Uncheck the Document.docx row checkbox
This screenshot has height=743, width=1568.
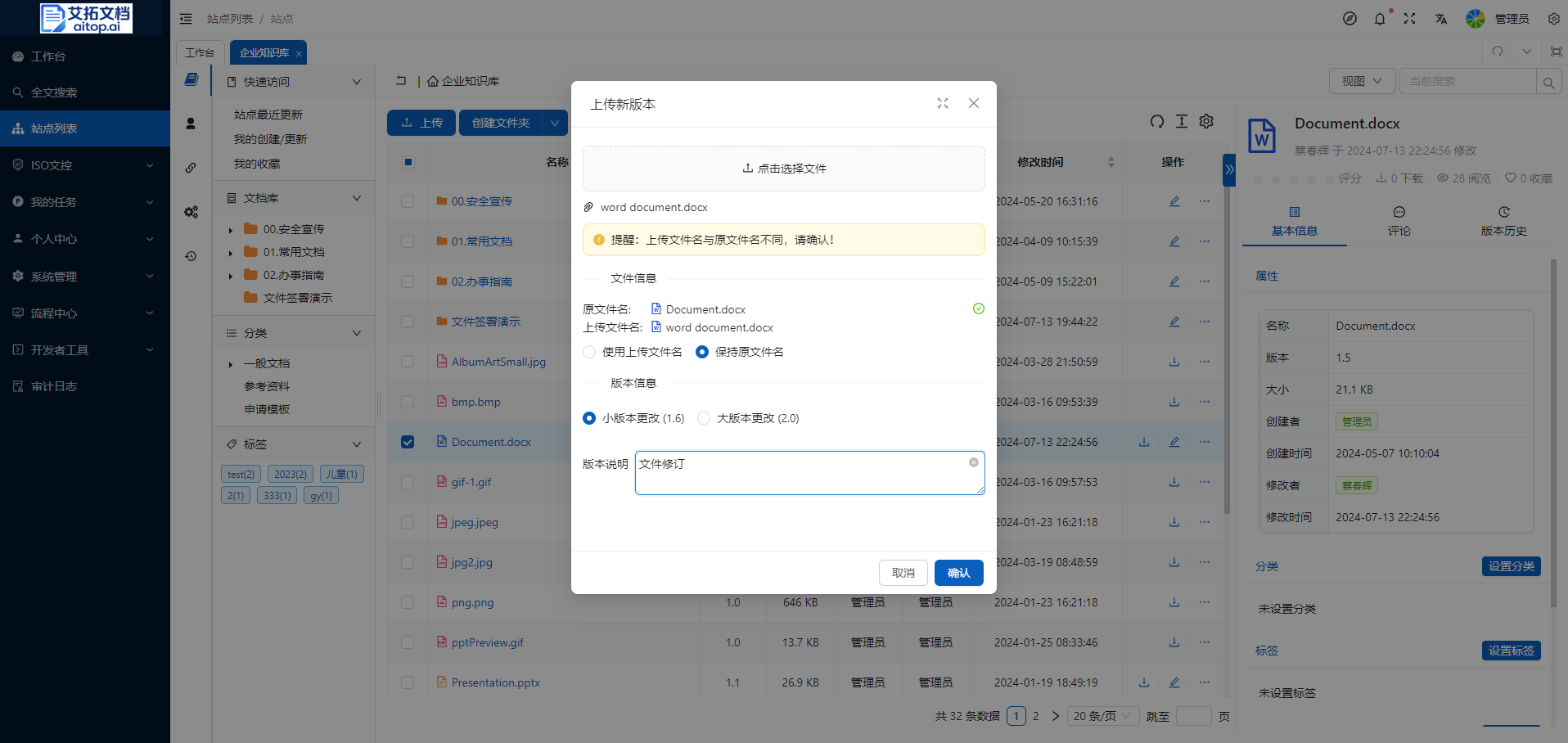pos(408,442)
